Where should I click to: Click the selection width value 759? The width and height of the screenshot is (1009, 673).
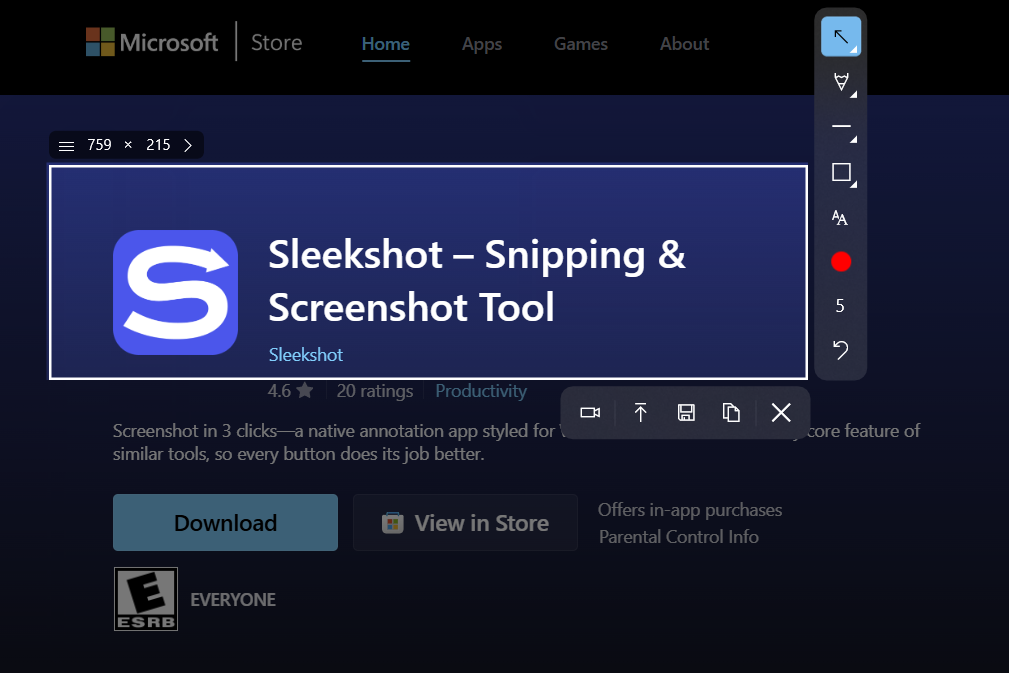[x=99, y=146]
